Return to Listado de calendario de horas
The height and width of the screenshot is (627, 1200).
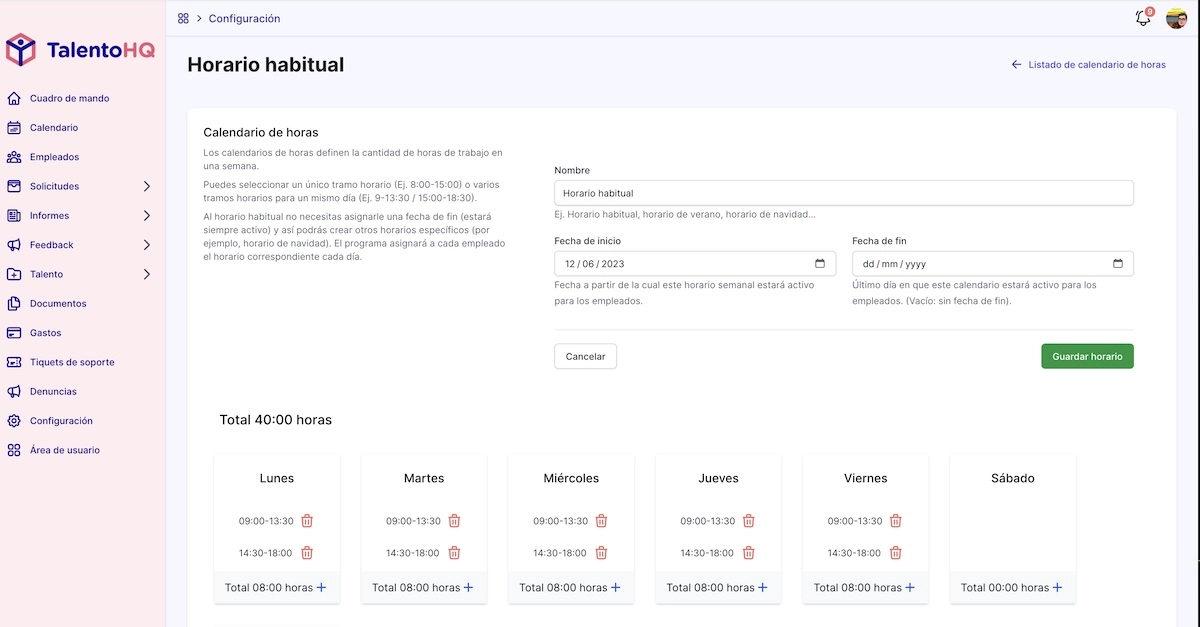point(1088,65)
